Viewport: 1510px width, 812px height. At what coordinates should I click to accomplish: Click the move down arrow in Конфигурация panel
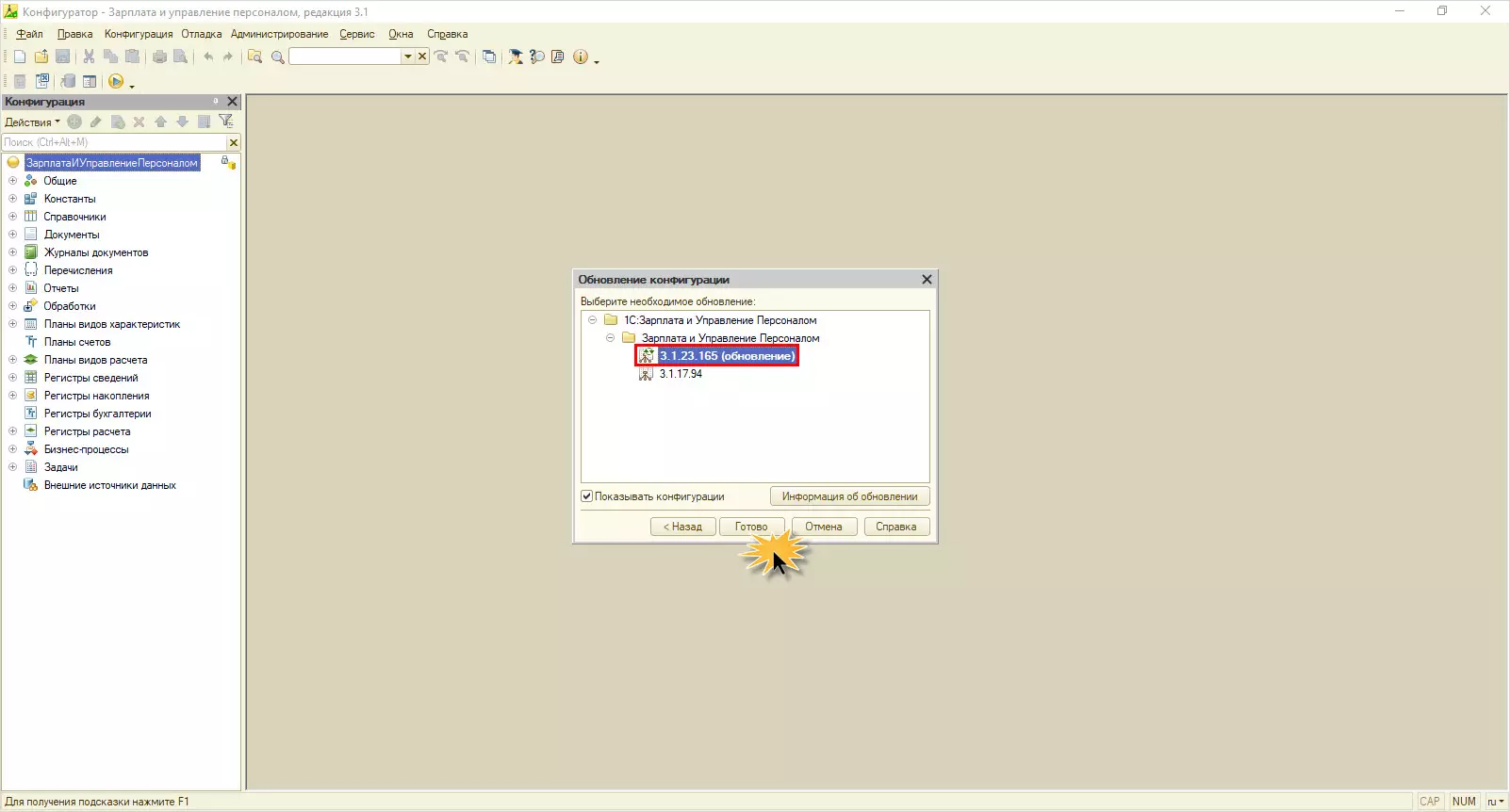(182, 122)
